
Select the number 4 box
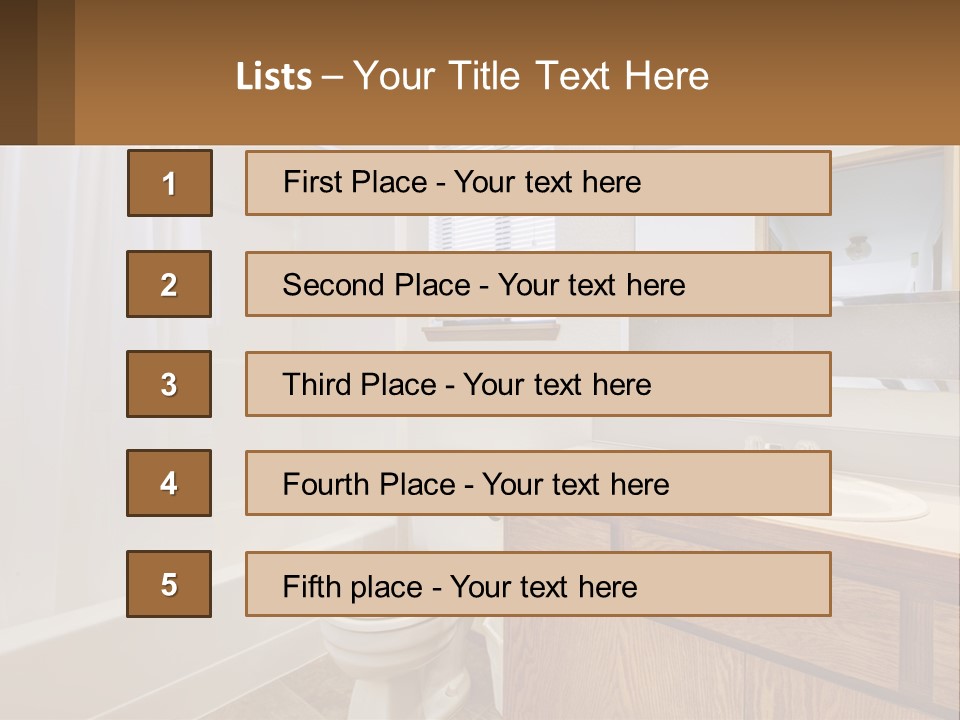point(169,483)
